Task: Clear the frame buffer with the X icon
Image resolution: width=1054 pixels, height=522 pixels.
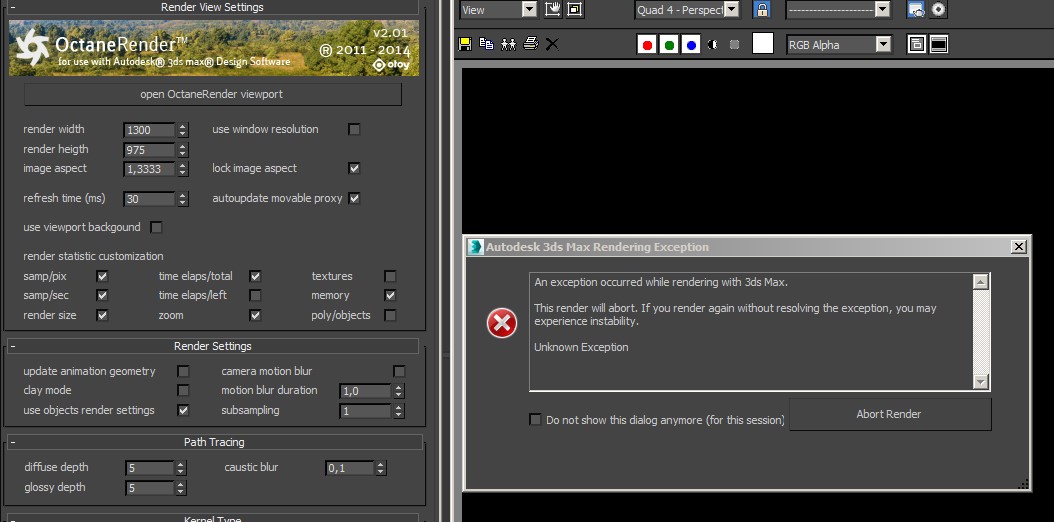Action: coord(552,44)
